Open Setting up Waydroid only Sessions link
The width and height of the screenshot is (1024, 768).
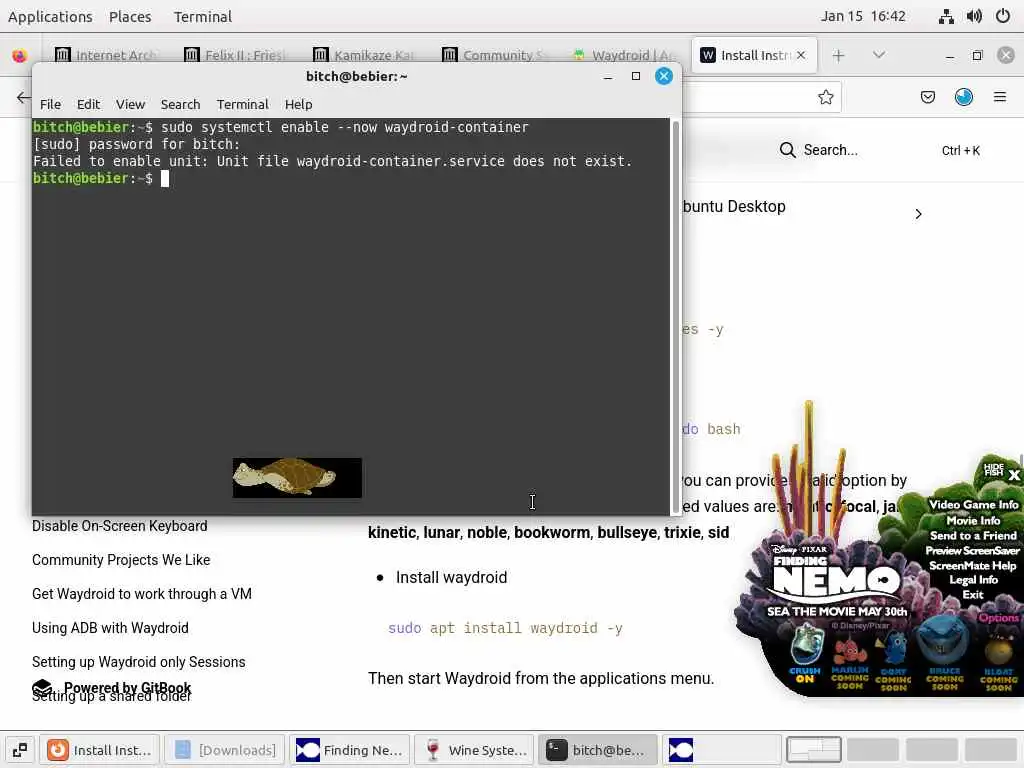click(x=138, y=662)
